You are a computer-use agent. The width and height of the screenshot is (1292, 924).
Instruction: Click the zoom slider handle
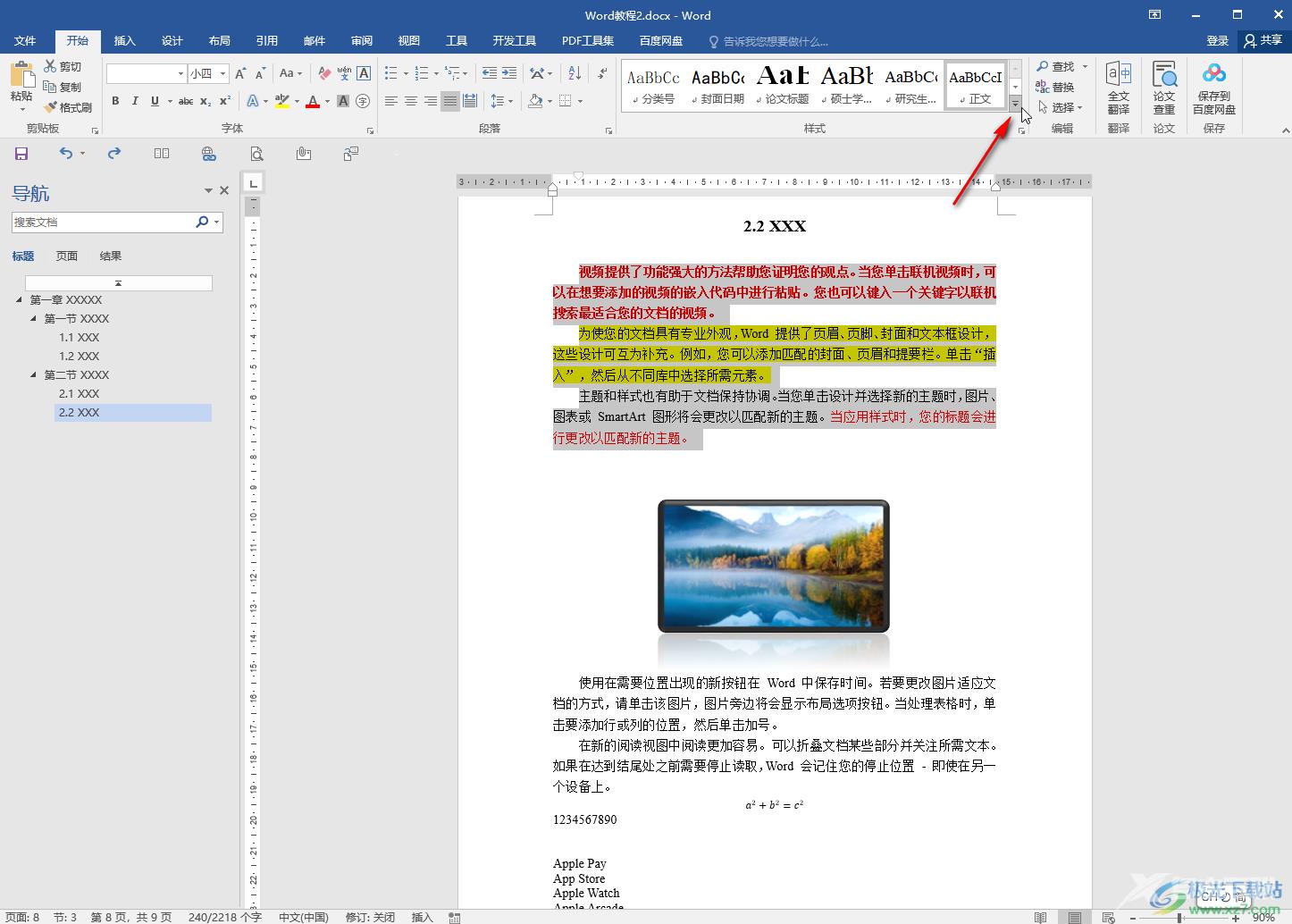pos(1179,917)
